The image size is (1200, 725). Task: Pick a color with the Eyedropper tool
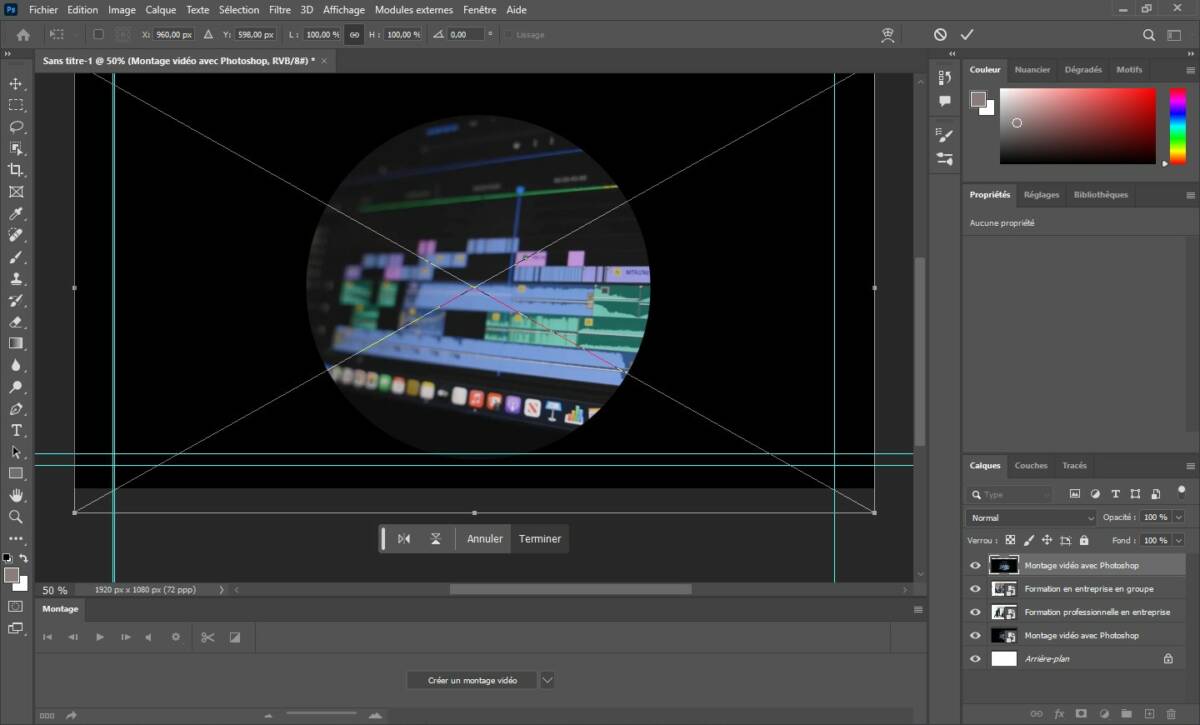point(16,213)
